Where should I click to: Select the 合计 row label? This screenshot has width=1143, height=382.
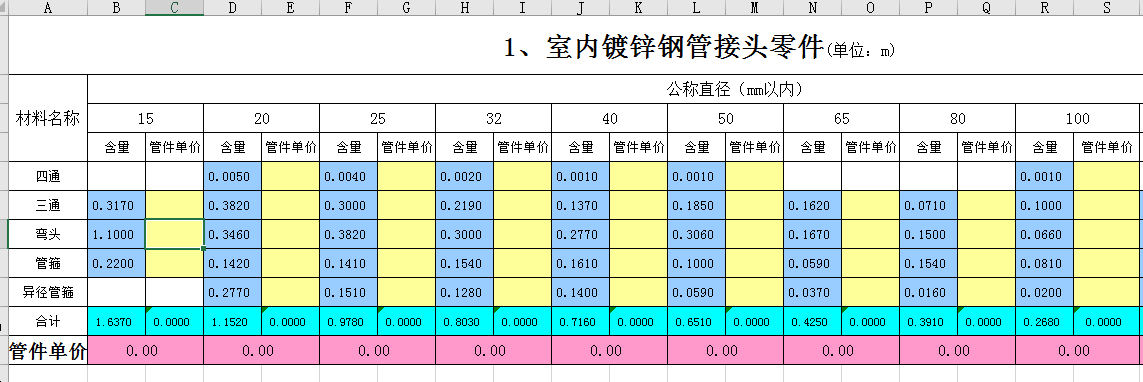[47, 321]
